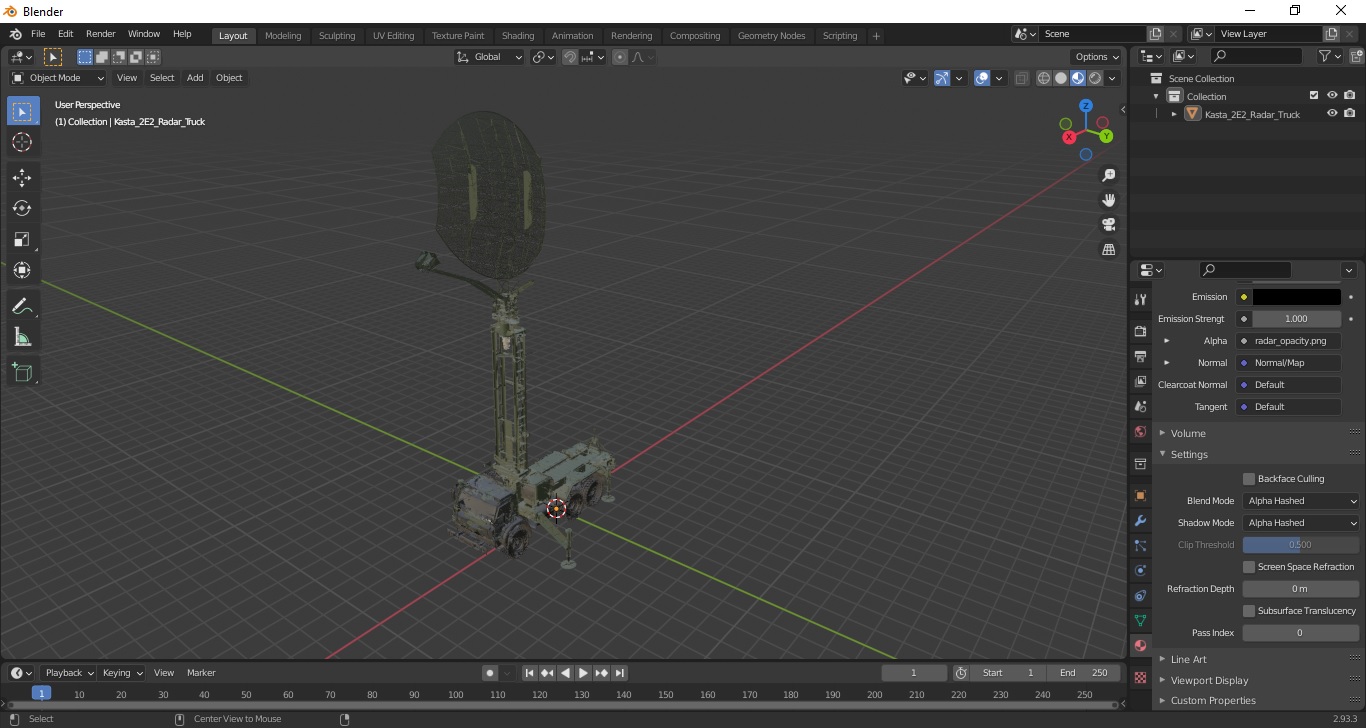Image resolution: width=1366 pixels, height=728 pixels.
Task: Open the Modifier properties wrench tab
Action: [1140, 521]
